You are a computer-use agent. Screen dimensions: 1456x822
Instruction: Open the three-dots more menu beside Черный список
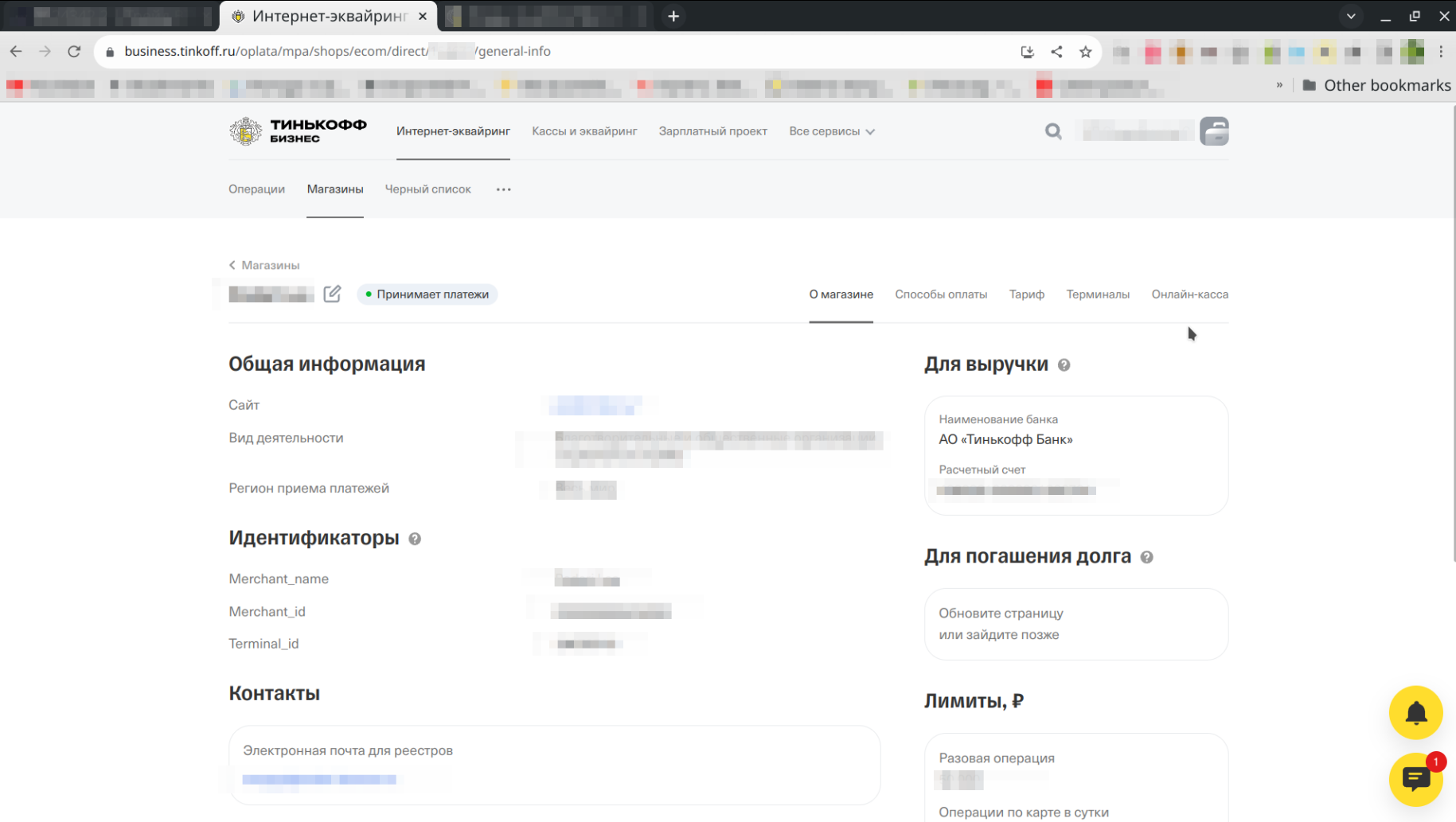(x=503, y=189)
